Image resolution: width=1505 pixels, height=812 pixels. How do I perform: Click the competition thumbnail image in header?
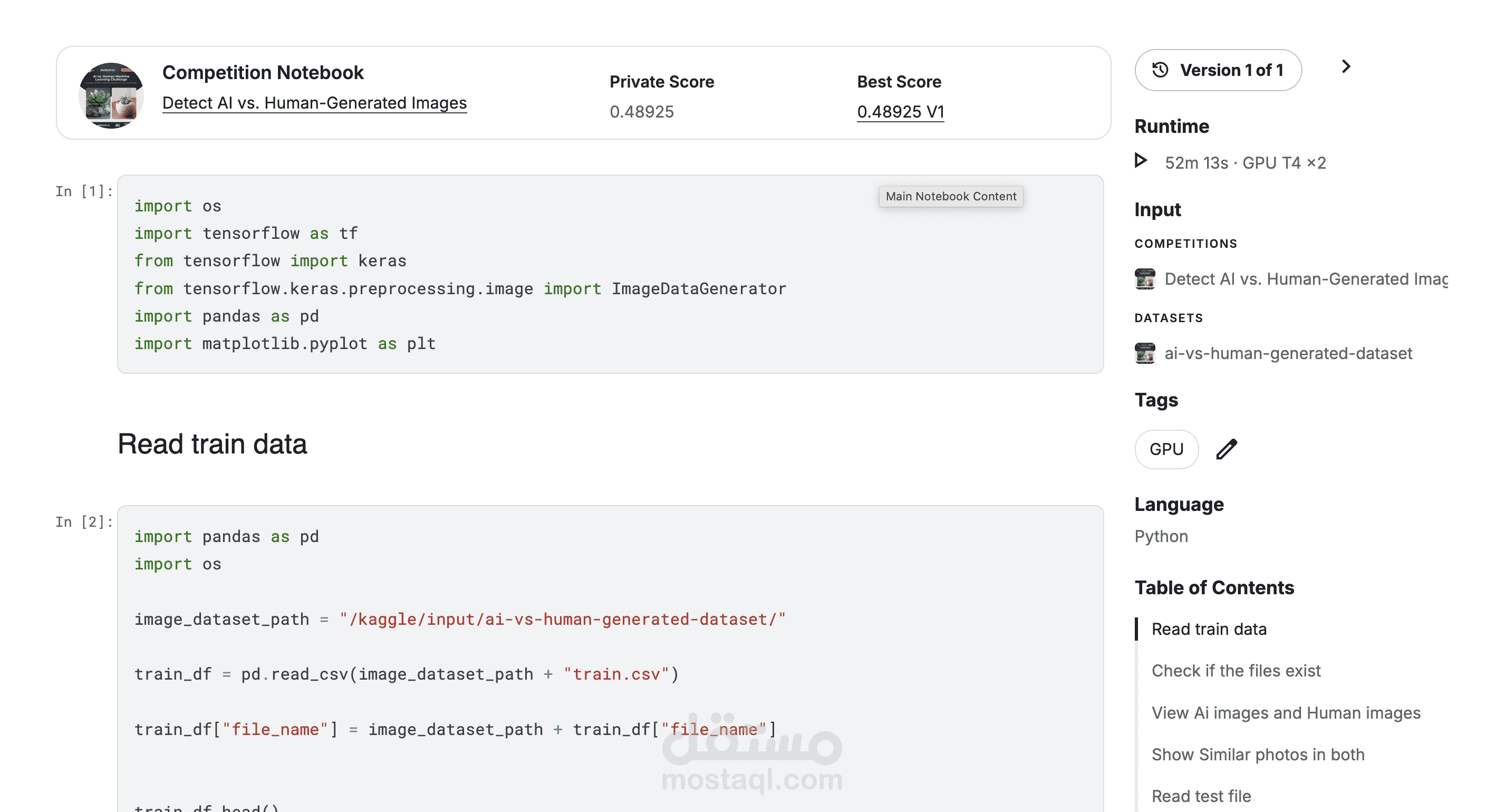click(x=111, y=95)
